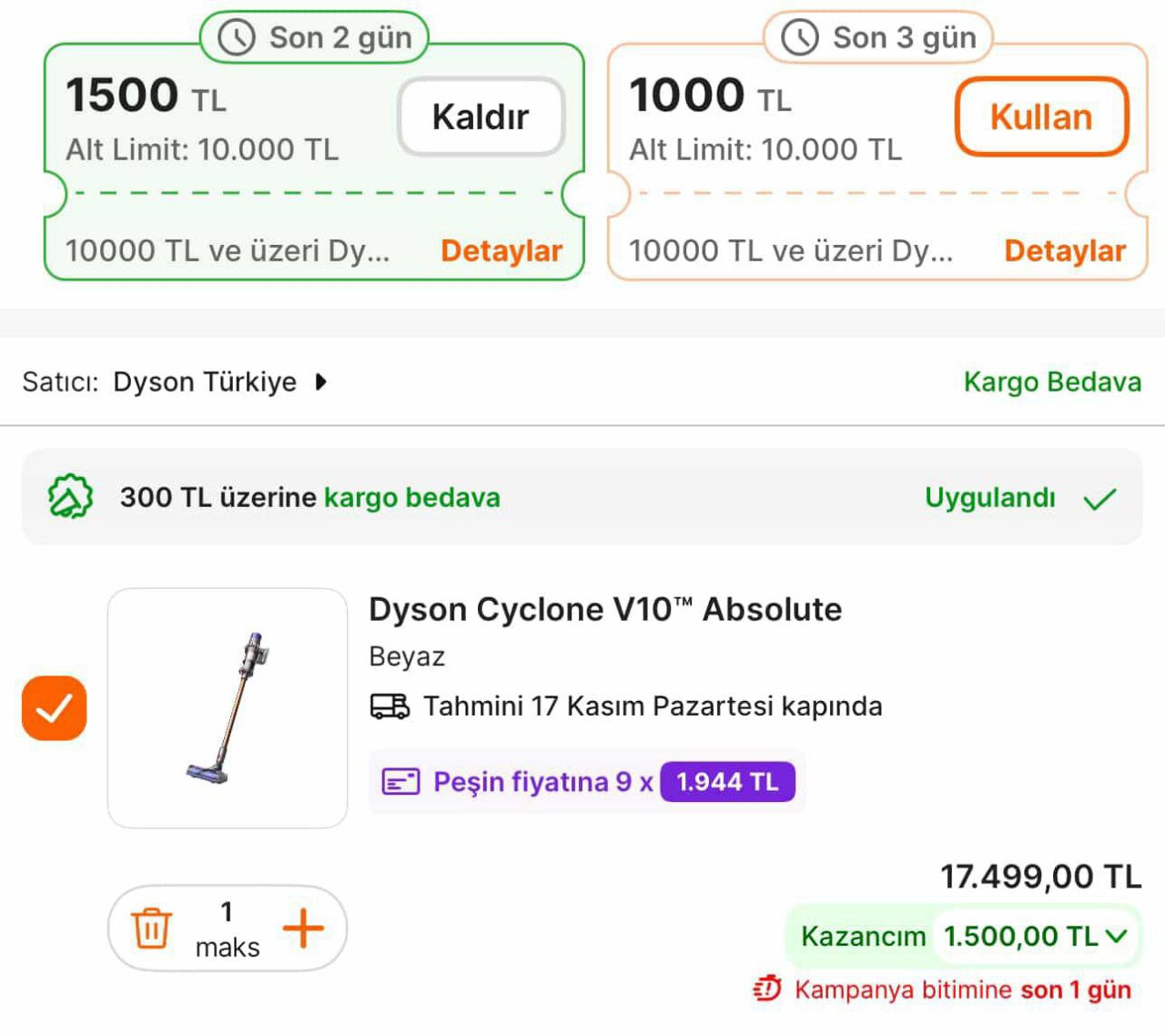Tap the clock icon on Son 2 gün
Viewport: 1165px width, 1036px height.
[237, 38]
